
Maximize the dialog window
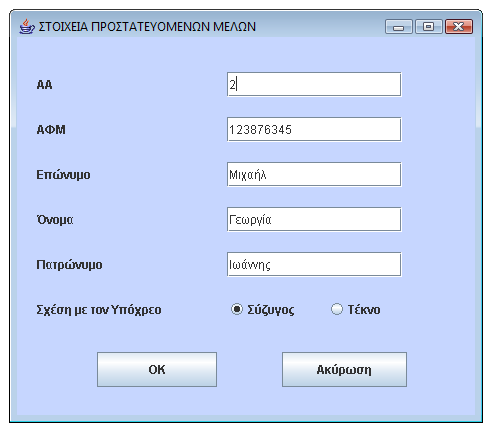429,27
